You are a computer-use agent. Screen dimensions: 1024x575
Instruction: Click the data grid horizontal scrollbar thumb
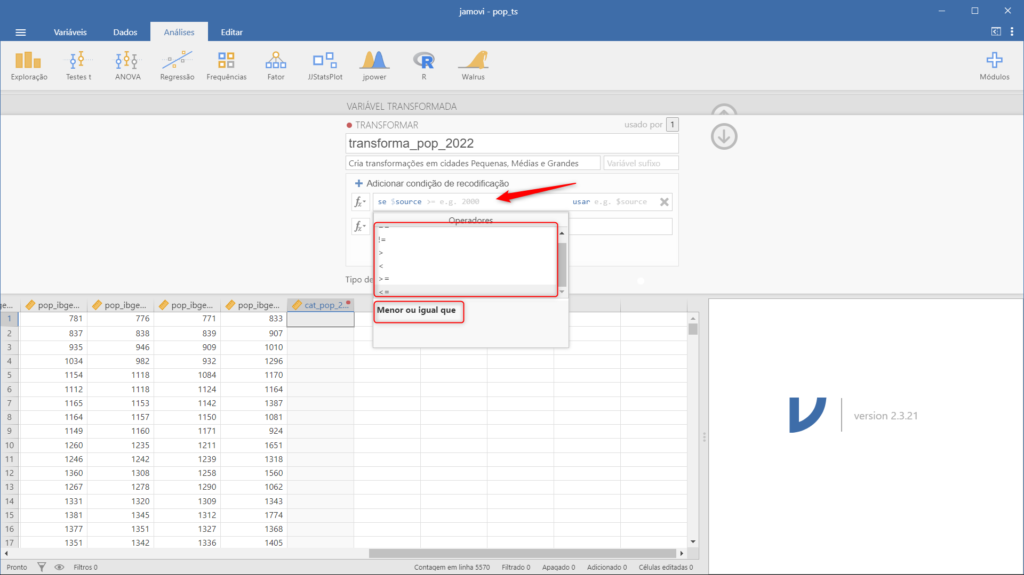pos(522,553)
